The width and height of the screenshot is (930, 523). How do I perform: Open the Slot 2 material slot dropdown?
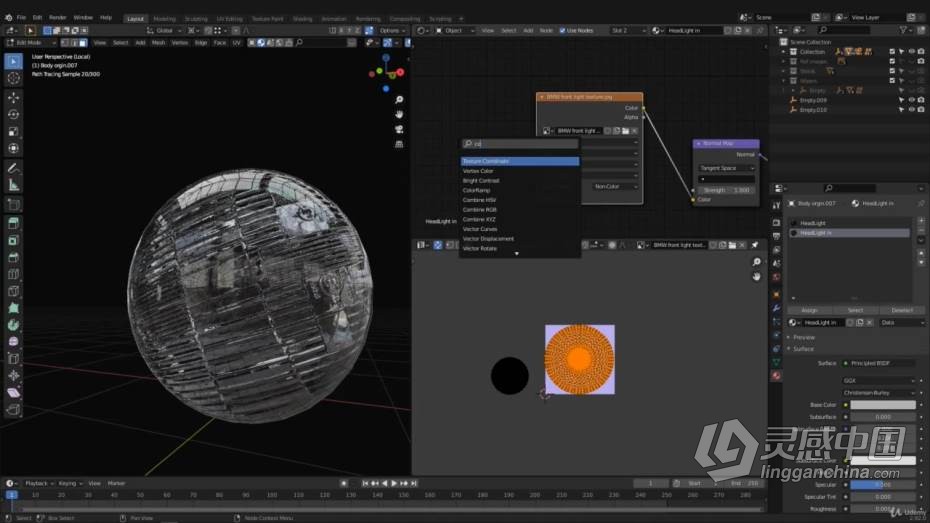pyautogui.click(x=628, y=30)
